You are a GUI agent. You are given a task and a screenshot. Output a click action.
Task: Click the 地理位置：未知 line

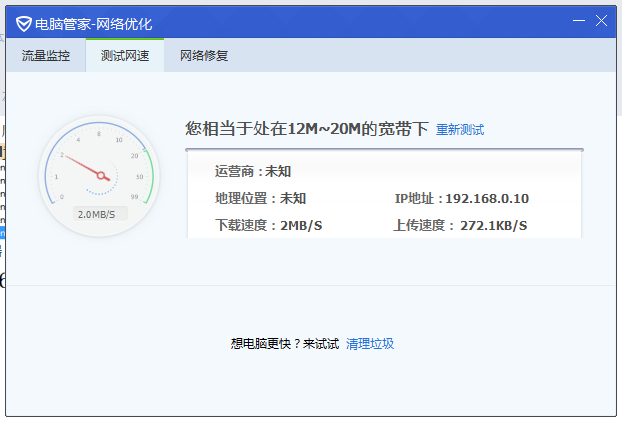[x=261, y=198]
